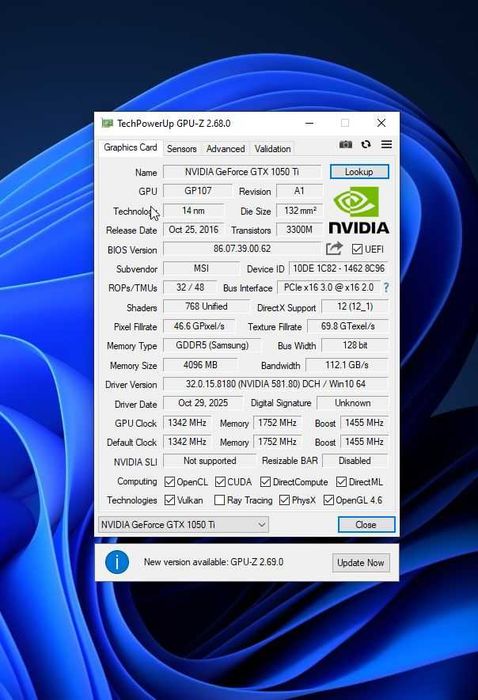
Task: Click the NVIDIA SLI field Not supported
Action: pos(209,461)
